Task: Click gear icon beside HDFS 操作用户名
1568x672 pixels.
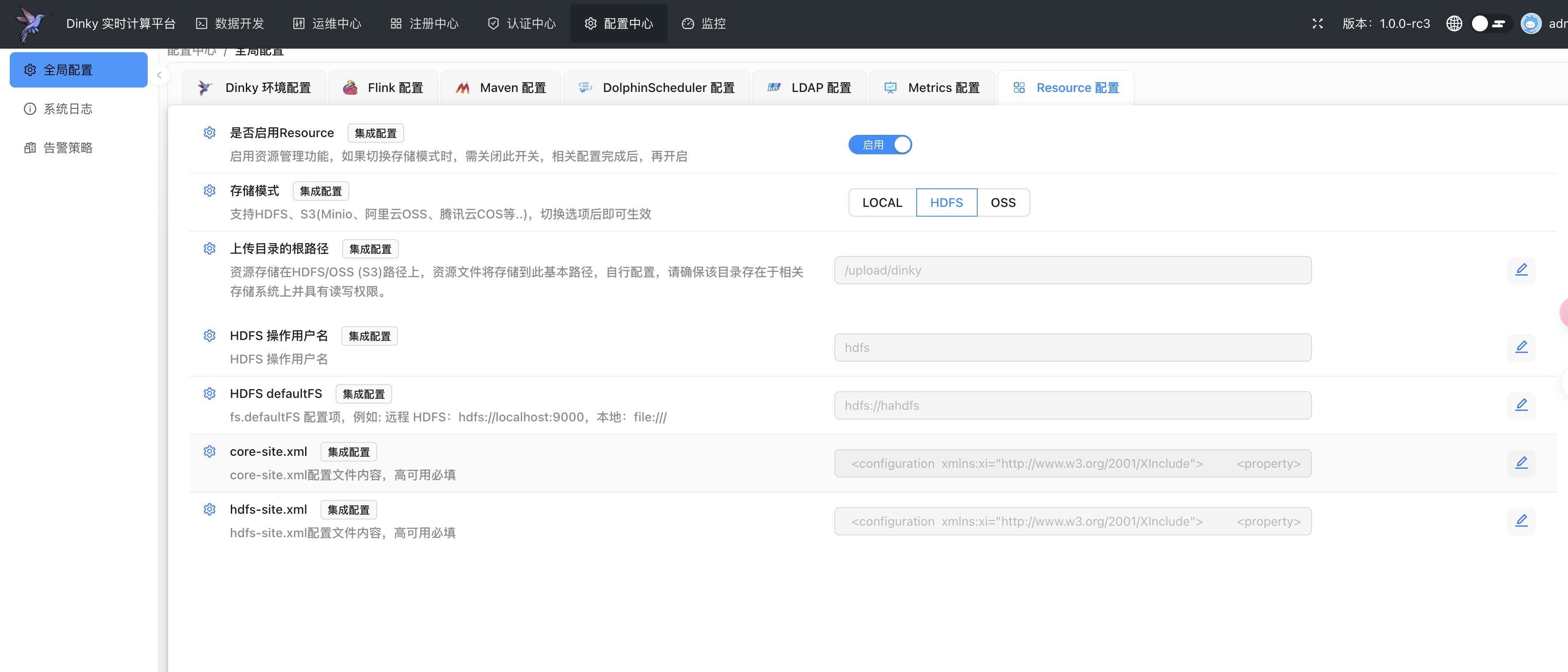Action: click(x=210, y=336)
